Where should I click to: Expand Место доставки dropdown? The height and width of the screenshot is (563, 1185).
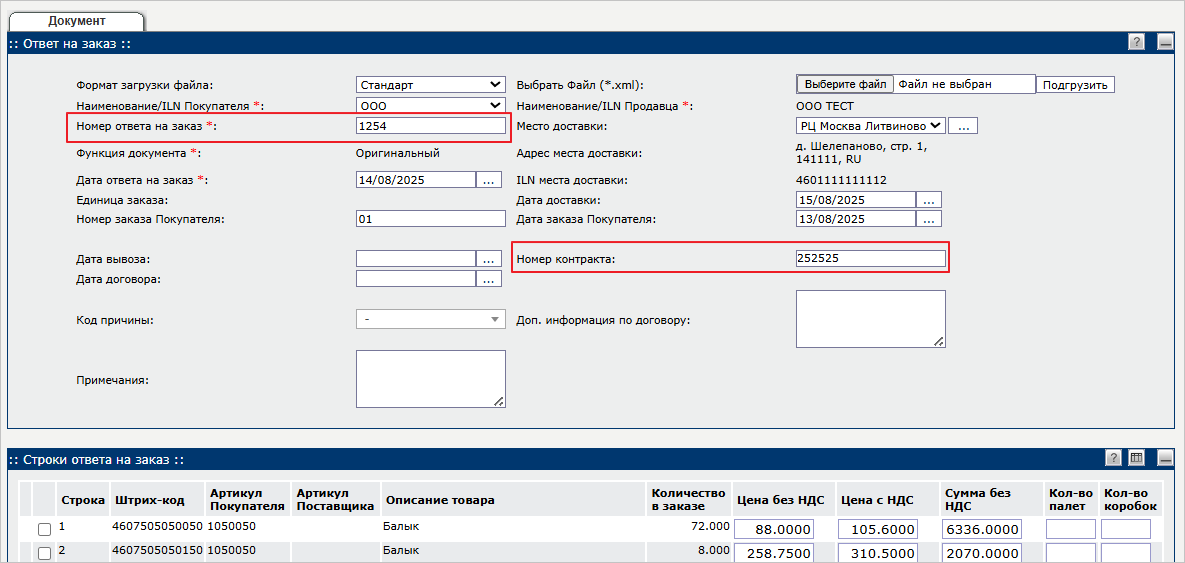pos(870,126)
